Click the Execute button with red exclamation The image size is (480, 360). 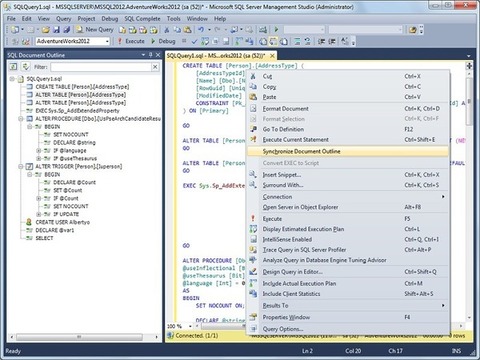pos(131,41)
